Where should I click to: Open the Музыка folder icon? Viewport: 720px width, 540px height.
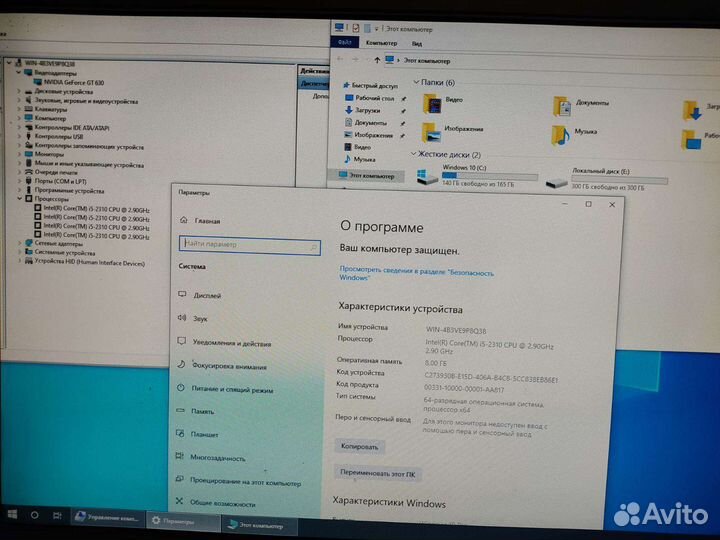561,132
